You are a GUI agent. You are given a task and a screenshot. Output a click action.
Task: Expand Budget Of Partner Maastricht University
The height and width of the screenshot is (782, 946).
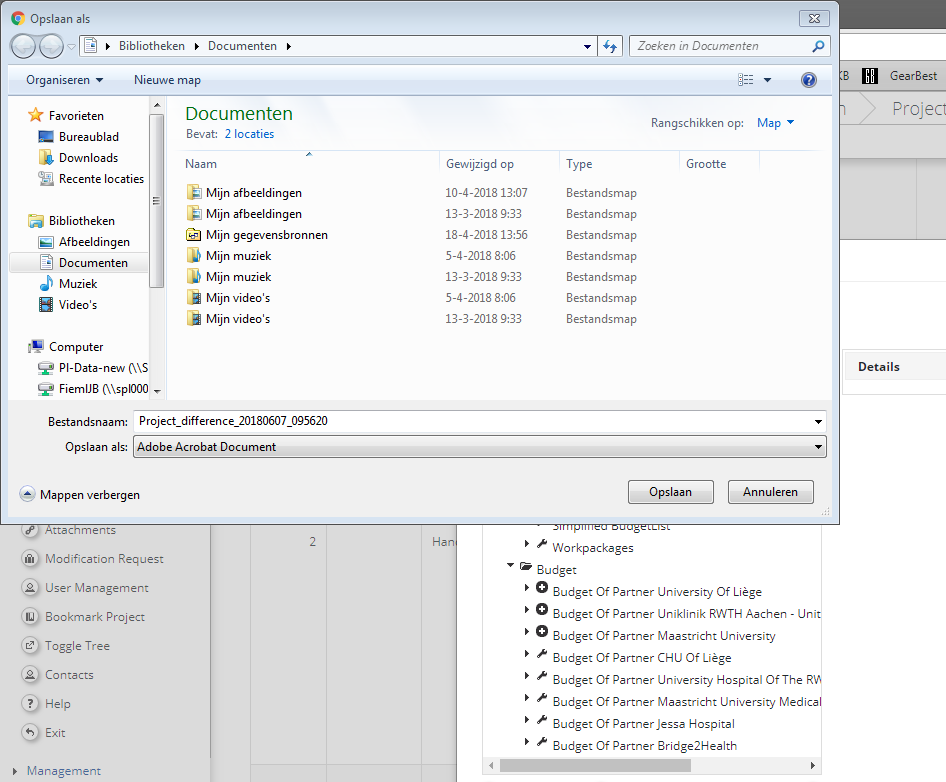(x=527, y=635)
